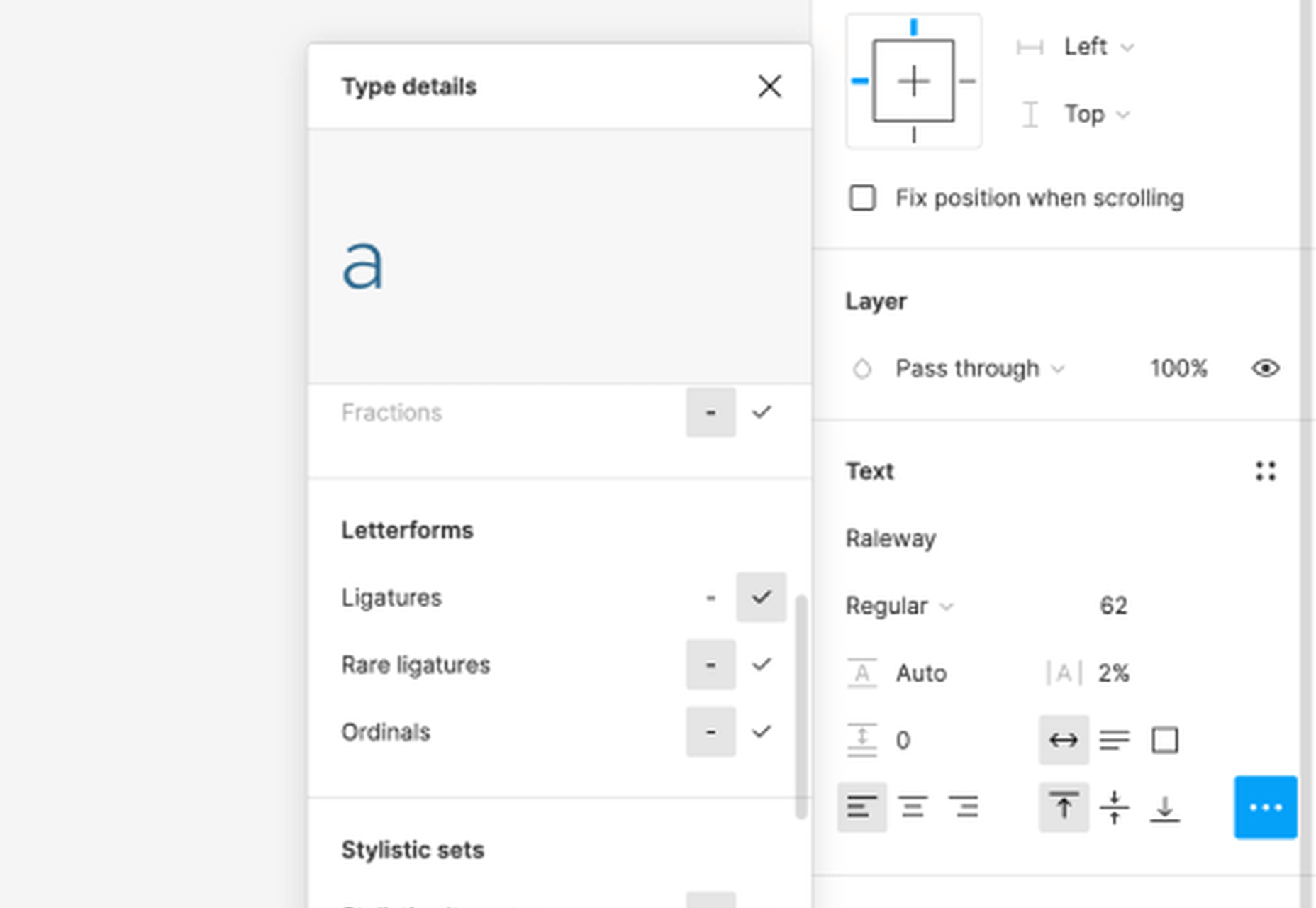Click the vertical constraint icon

1030,114
